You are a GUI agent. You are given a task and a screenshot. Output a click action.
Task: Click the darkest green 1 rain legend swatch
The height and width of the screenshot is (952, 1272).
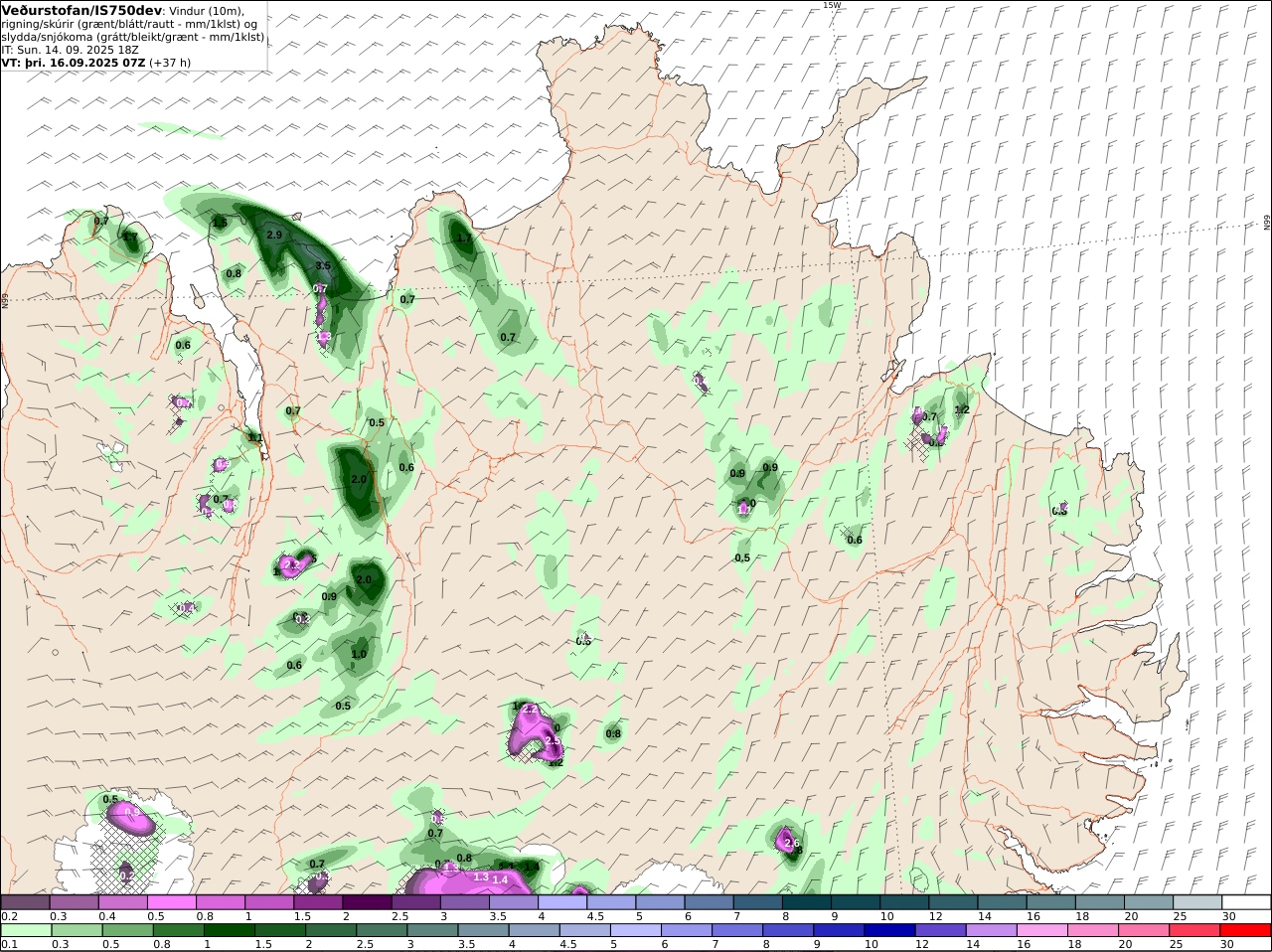(x=230, y=930)
